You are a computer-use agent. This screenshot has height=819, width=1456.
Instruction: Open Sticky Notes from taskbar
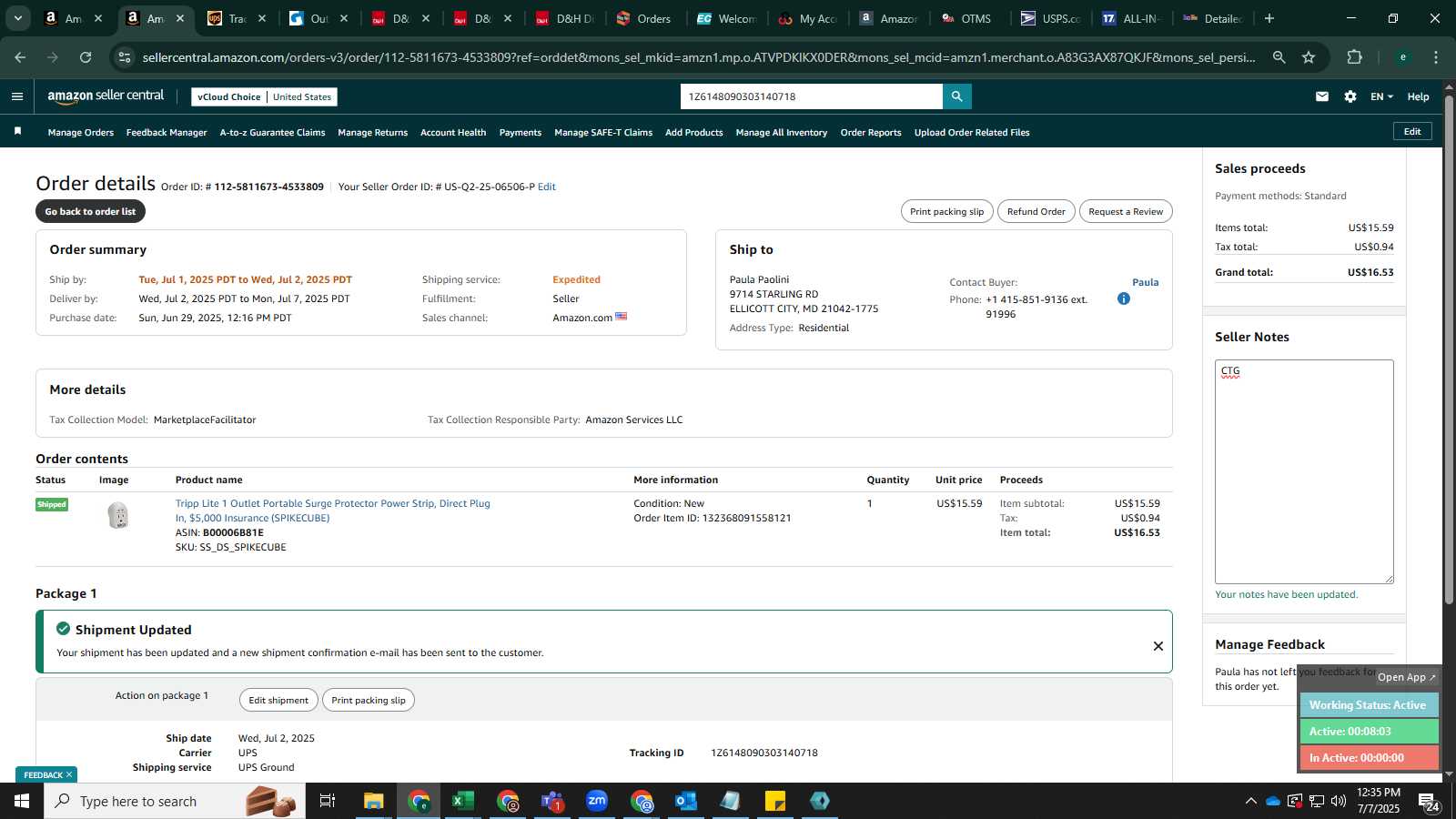point(775,801)
